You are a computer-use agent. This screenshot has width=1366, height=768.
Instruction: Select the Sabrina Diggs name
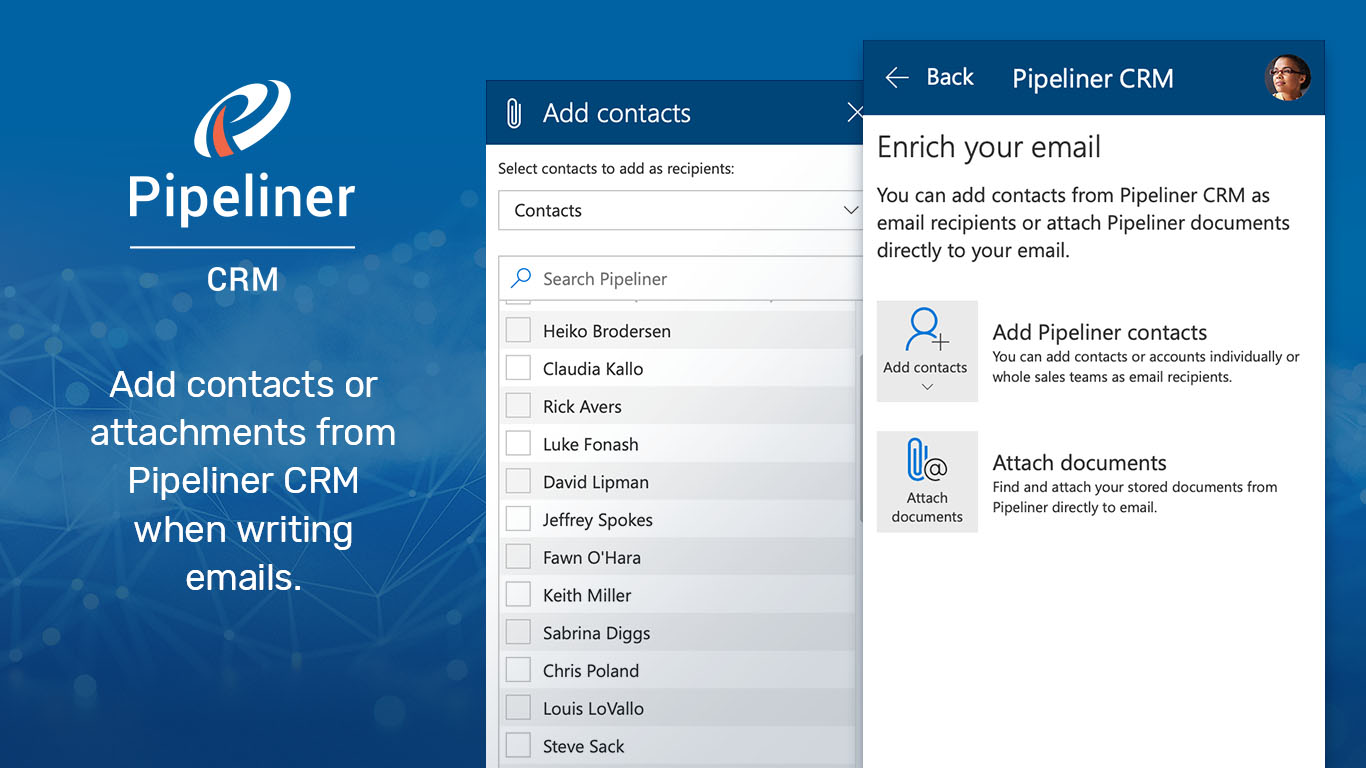point(597,633)
